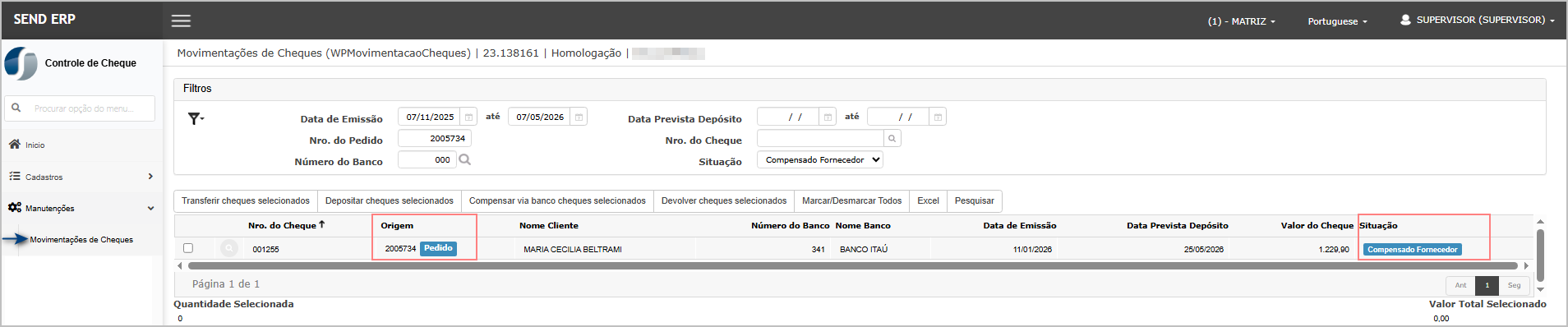
Task: Click the vertical table scrollbar
Action: pos(1540,255)
